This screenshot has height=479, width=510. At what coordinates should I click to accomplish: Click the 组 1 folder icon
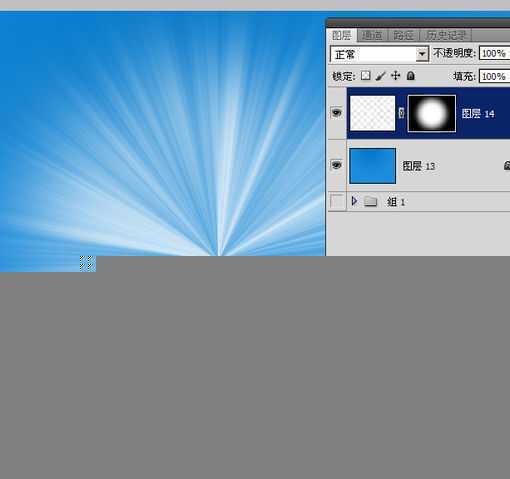click(370, 201)
